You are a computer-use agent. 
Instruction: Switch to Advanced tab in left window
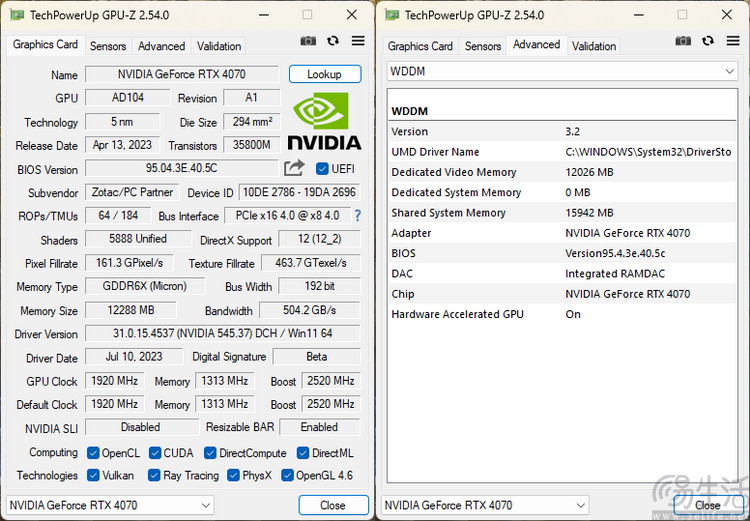coord(162,46)
